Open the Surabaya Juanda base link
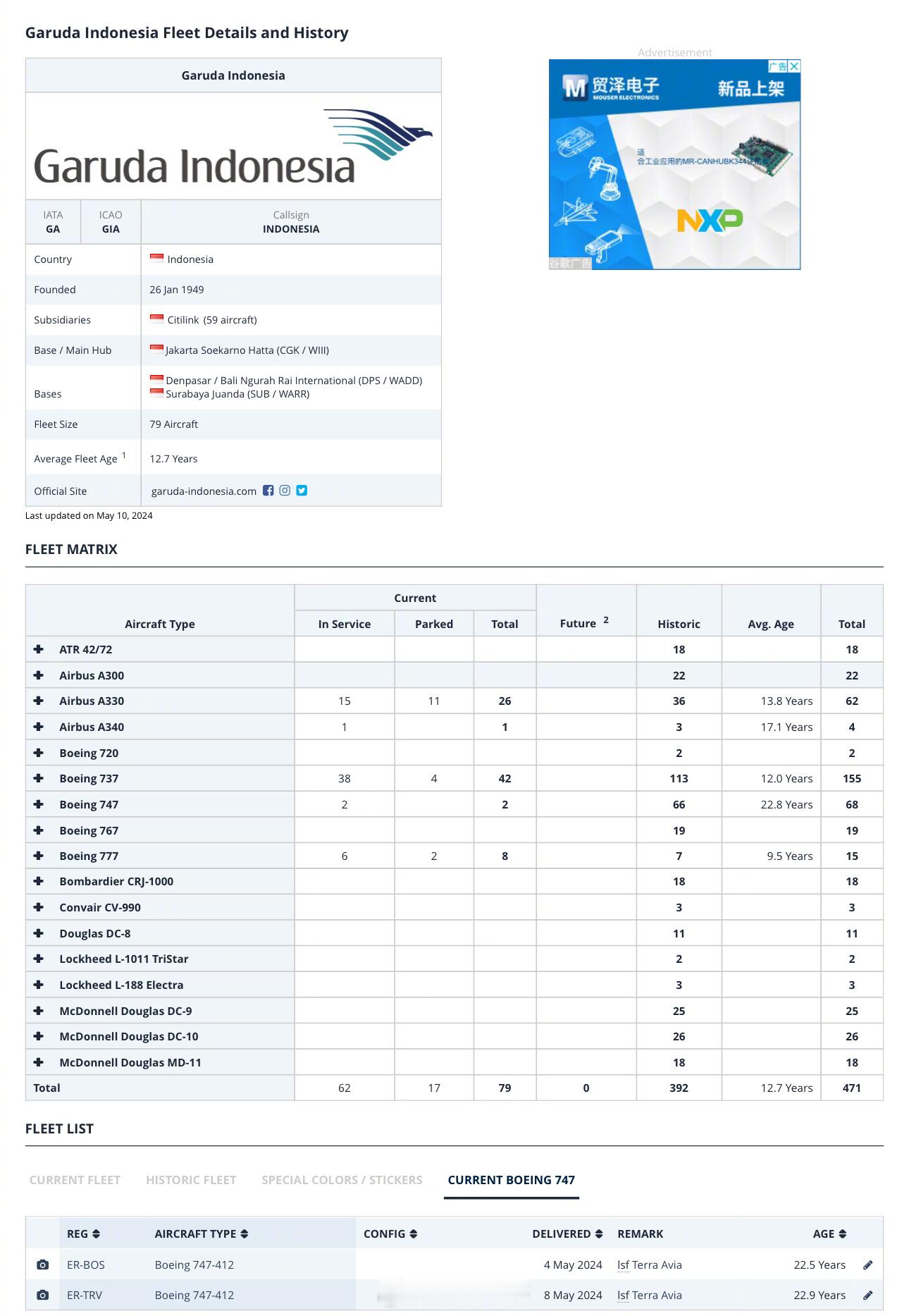 pos(237,394)
